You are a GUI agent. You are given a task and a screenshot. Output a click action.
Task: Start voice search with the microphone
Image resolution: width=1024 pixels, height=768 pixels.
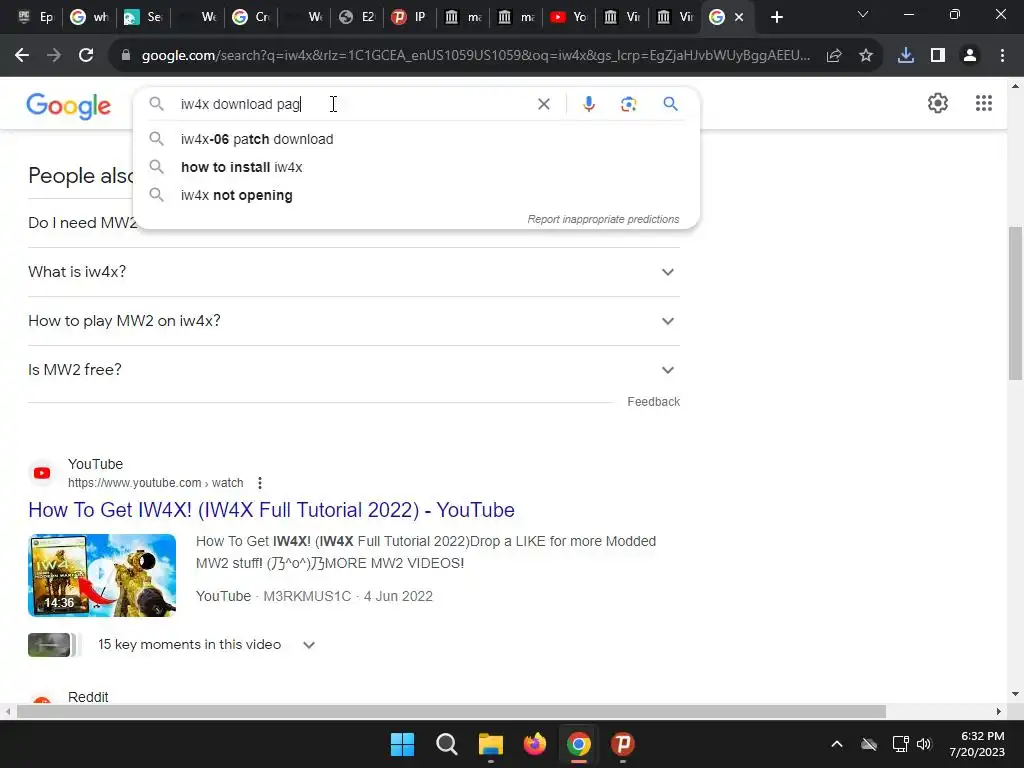coord(588,104)
